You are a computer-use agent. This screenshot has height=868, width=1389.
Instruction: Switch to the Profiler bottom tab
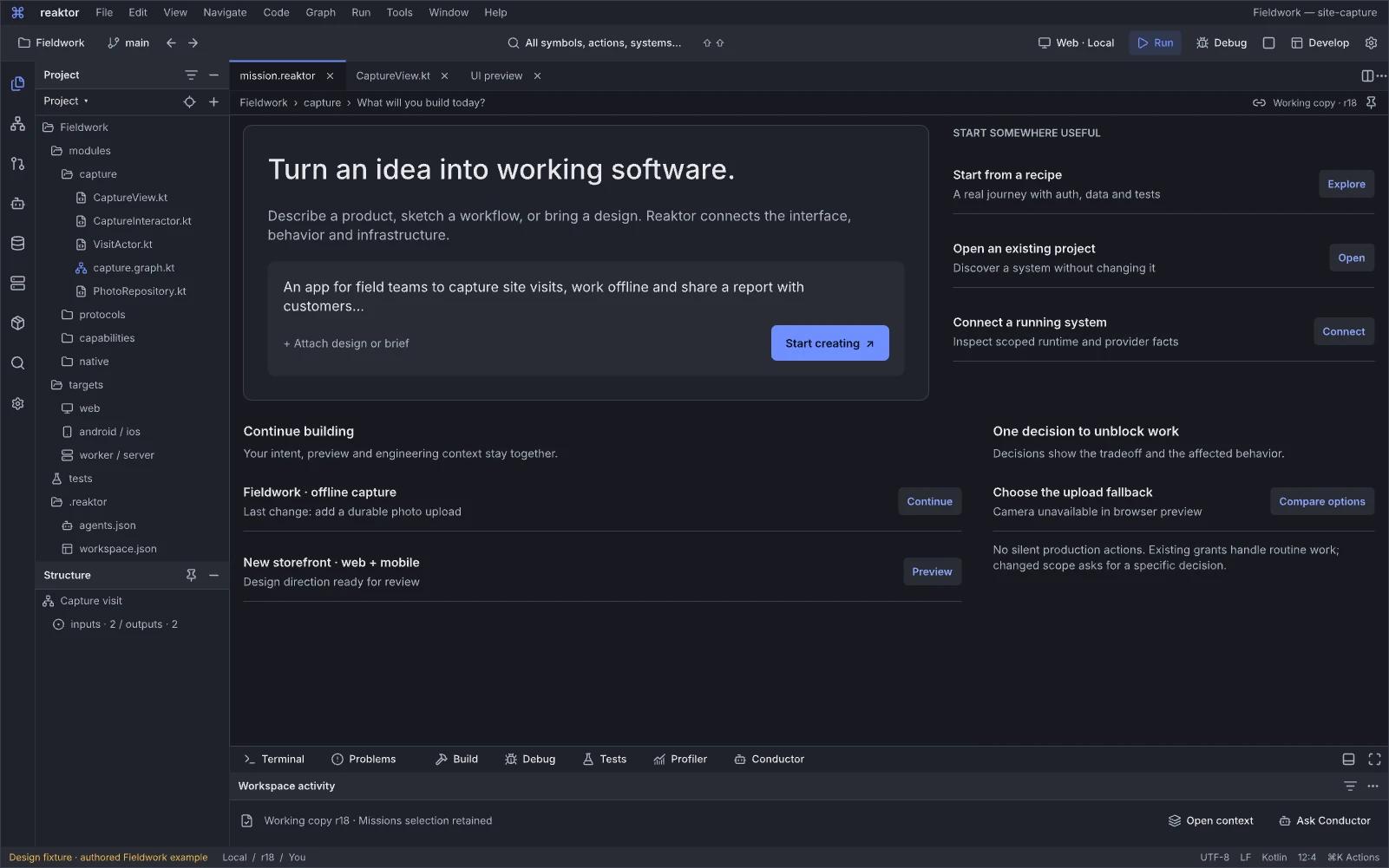pos(680,759)
